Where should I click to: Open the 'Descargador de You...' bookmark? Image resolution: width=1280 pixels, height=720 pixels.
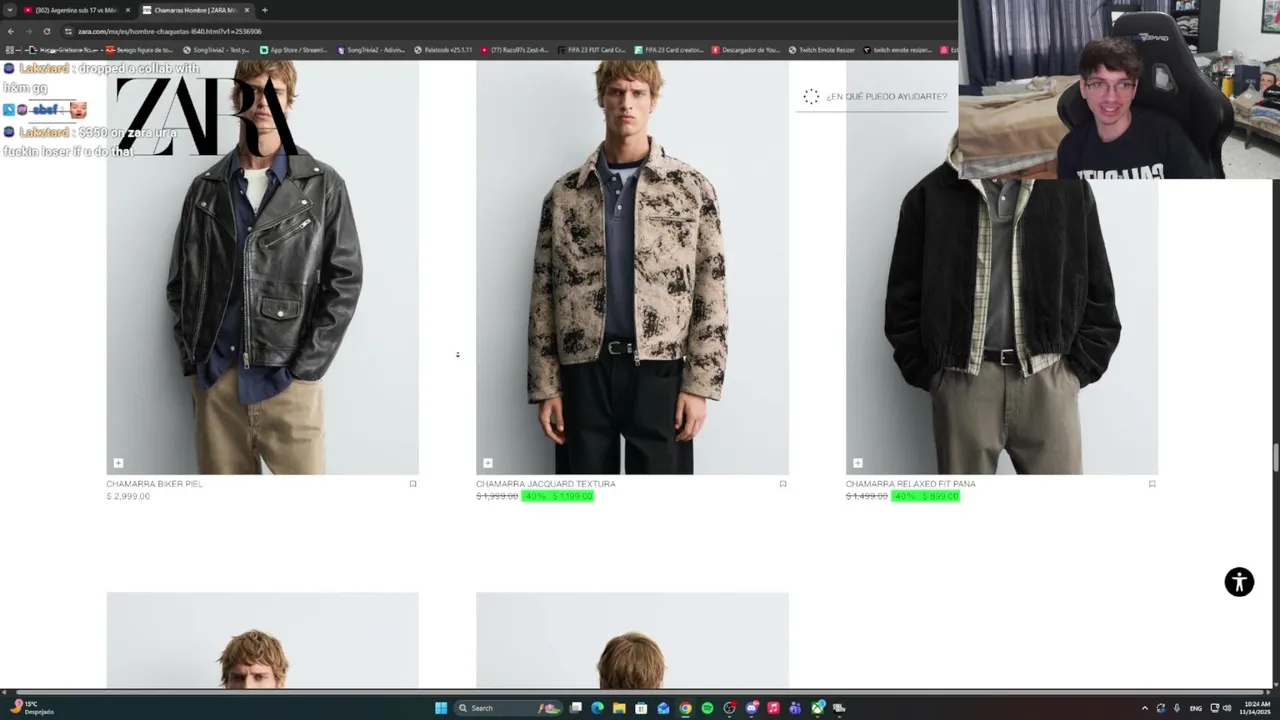pyautogui.click(x=746, y=50)
